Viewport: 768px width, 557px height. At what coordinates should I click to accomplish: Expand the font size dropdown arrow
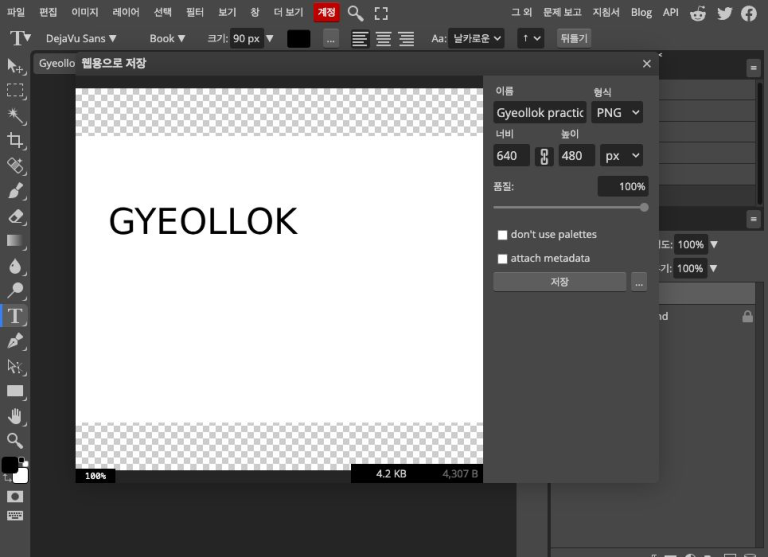(x=269, y=38)
